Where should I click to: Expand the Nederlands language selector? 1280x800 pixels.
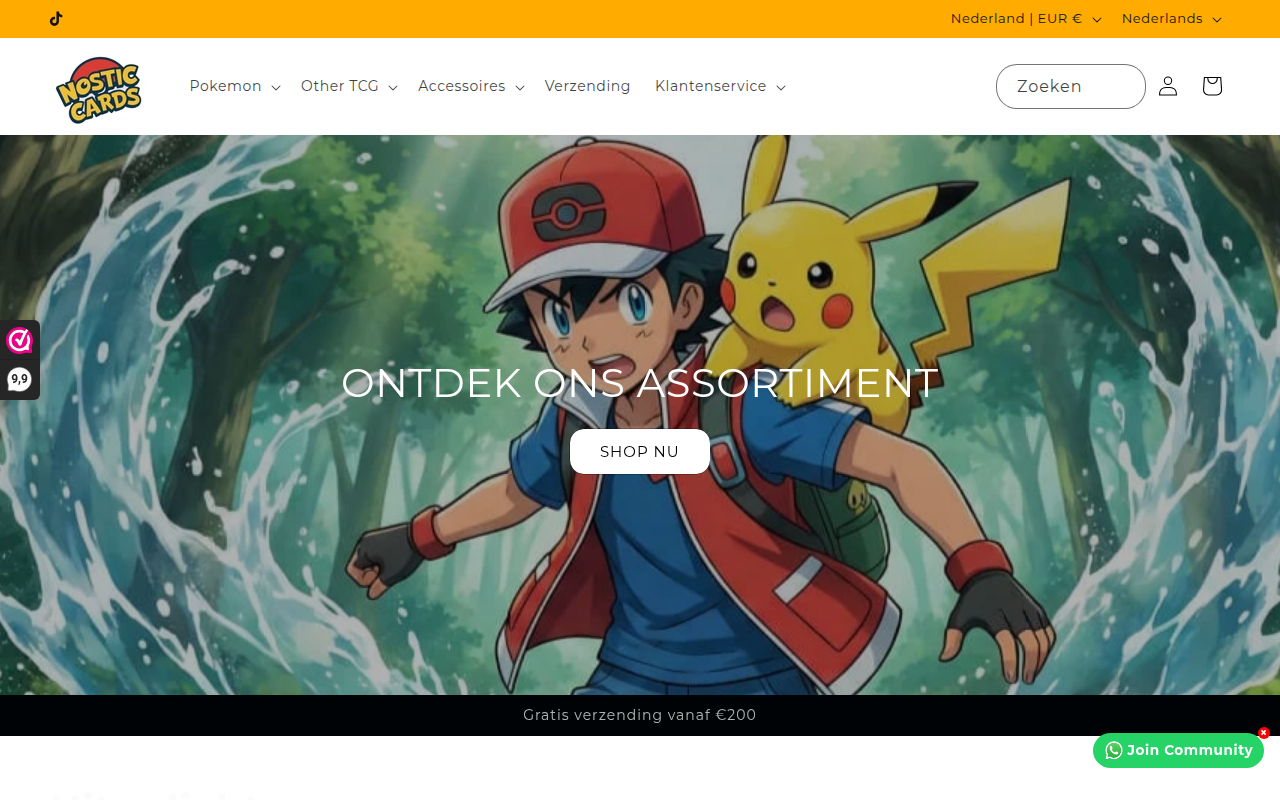tap(1172, 19)
